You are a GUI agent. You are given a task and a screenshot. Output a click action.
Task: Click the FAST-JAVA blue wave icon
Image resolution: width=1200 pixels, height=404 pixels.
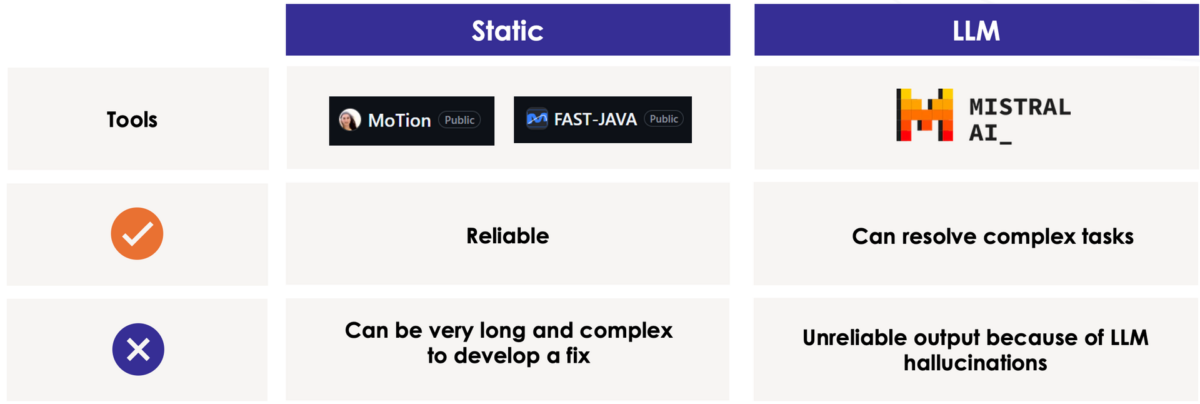(537, 119)
